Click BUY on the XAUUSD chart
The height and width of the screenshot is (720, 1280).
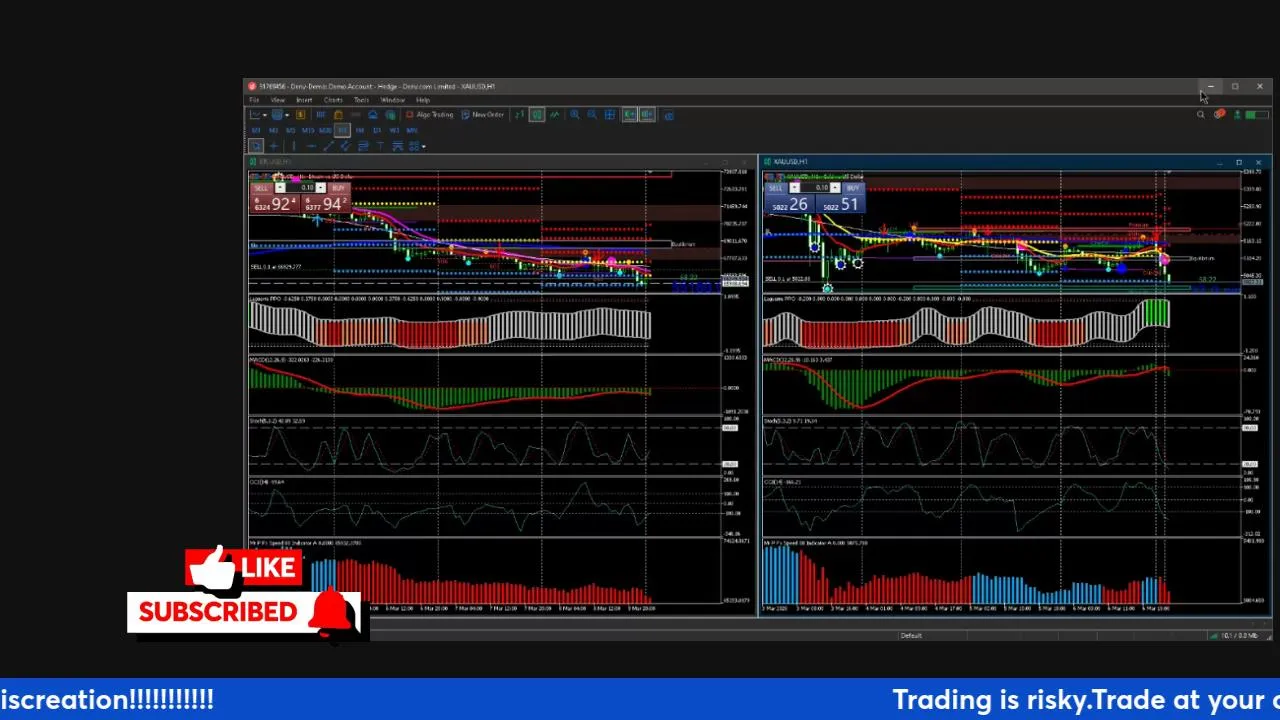(852, 188)
